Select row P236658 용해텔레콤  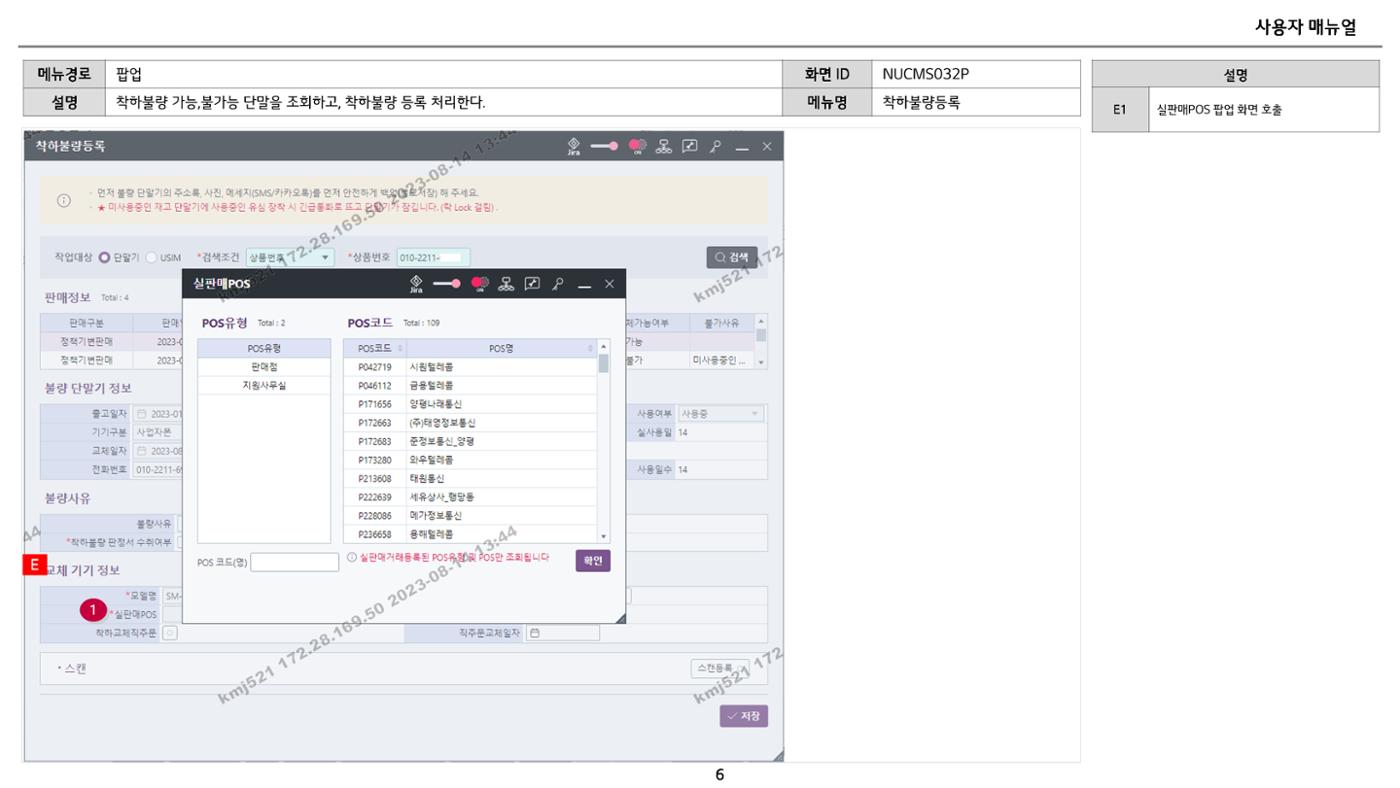pyautogui.click(x=470, y=534)
